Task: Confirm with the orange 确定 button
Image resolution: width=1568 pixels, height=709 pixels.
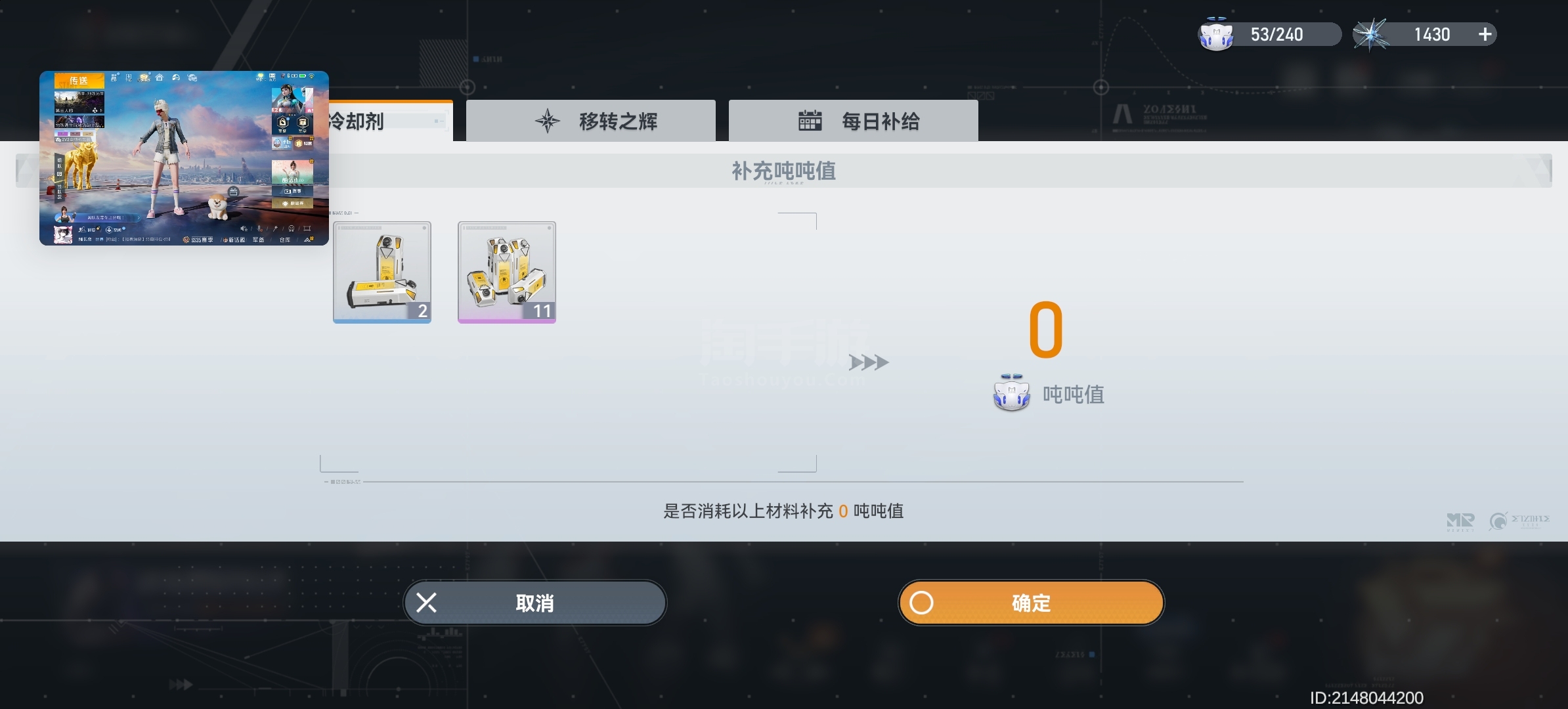Action: 1031,603
